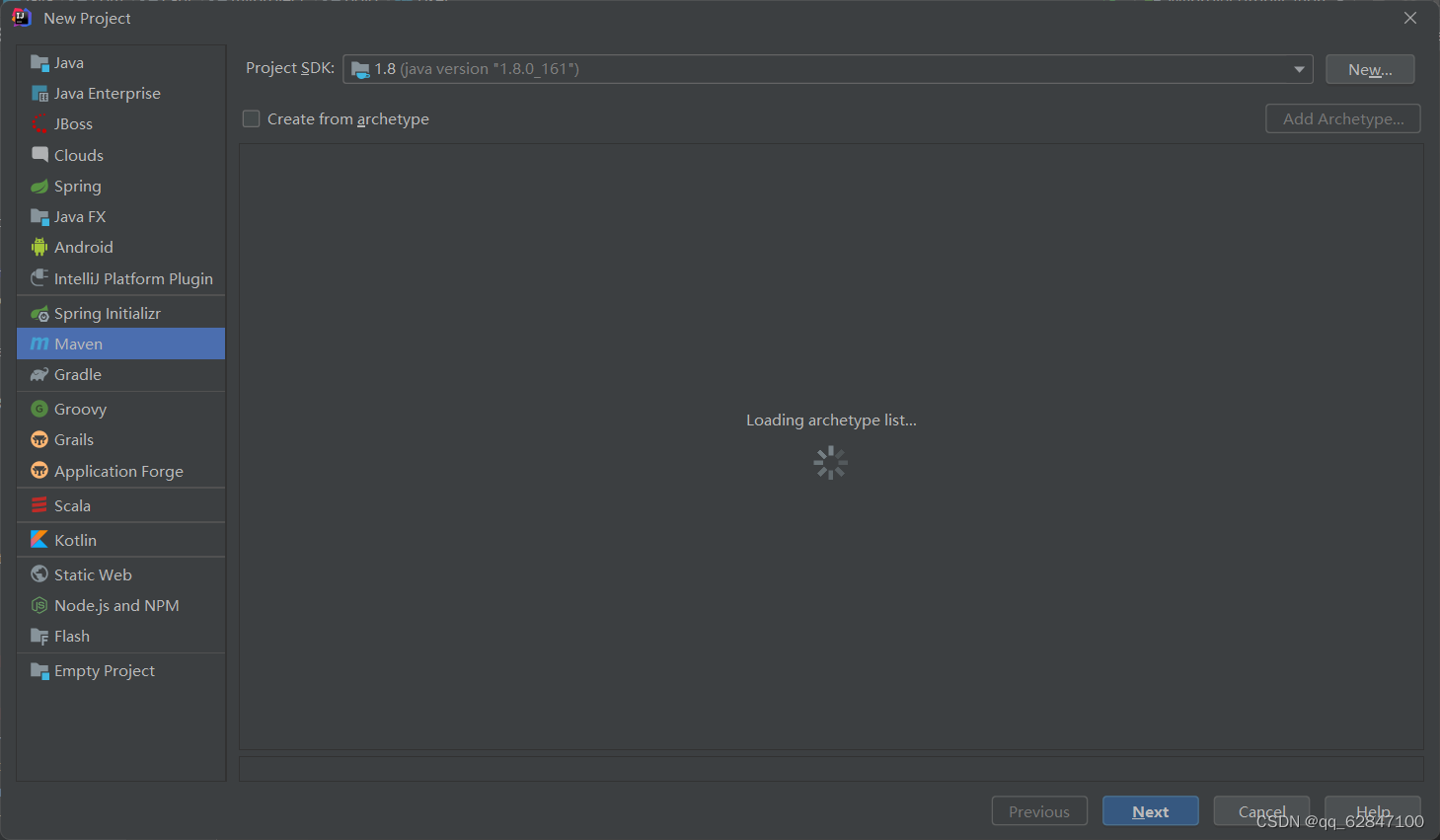This screenshot has width=1440, height=840.
Task: Open the Project SDK dropdown arrow
Action: pos(1299,69)
